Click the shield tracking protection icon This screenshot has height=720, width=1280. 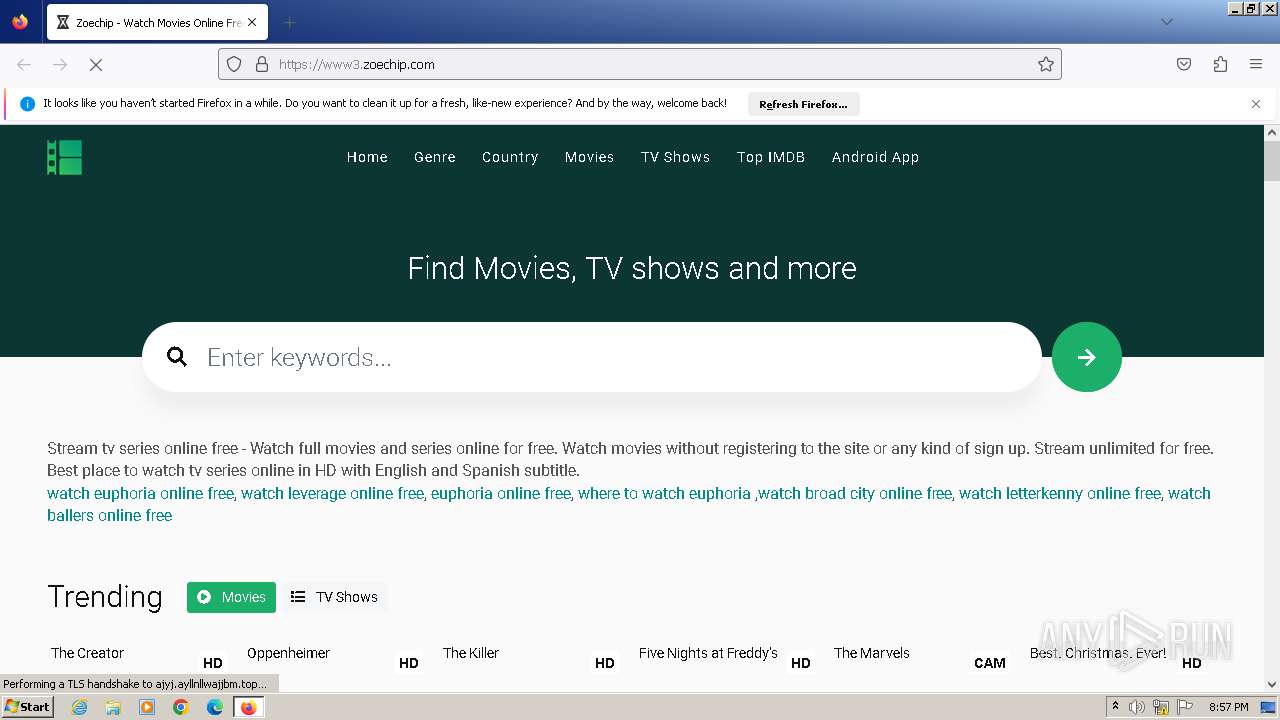click(234, 64)
